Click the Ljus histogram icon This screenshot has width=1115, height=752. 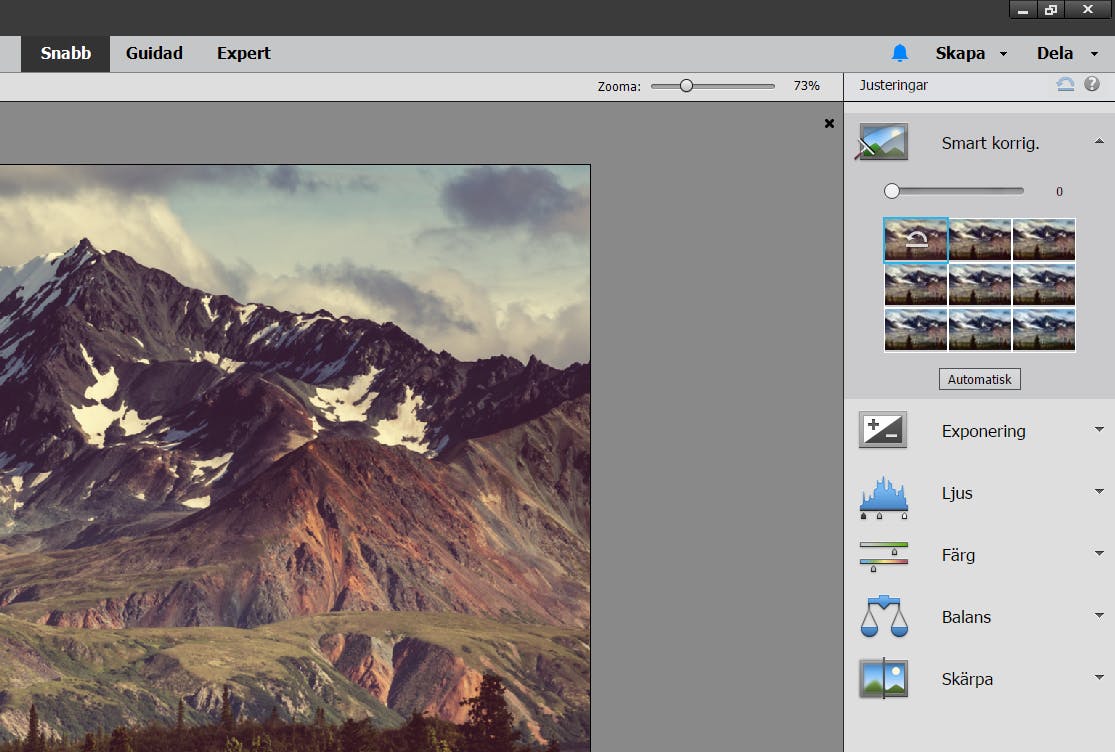tap(884, 497)
